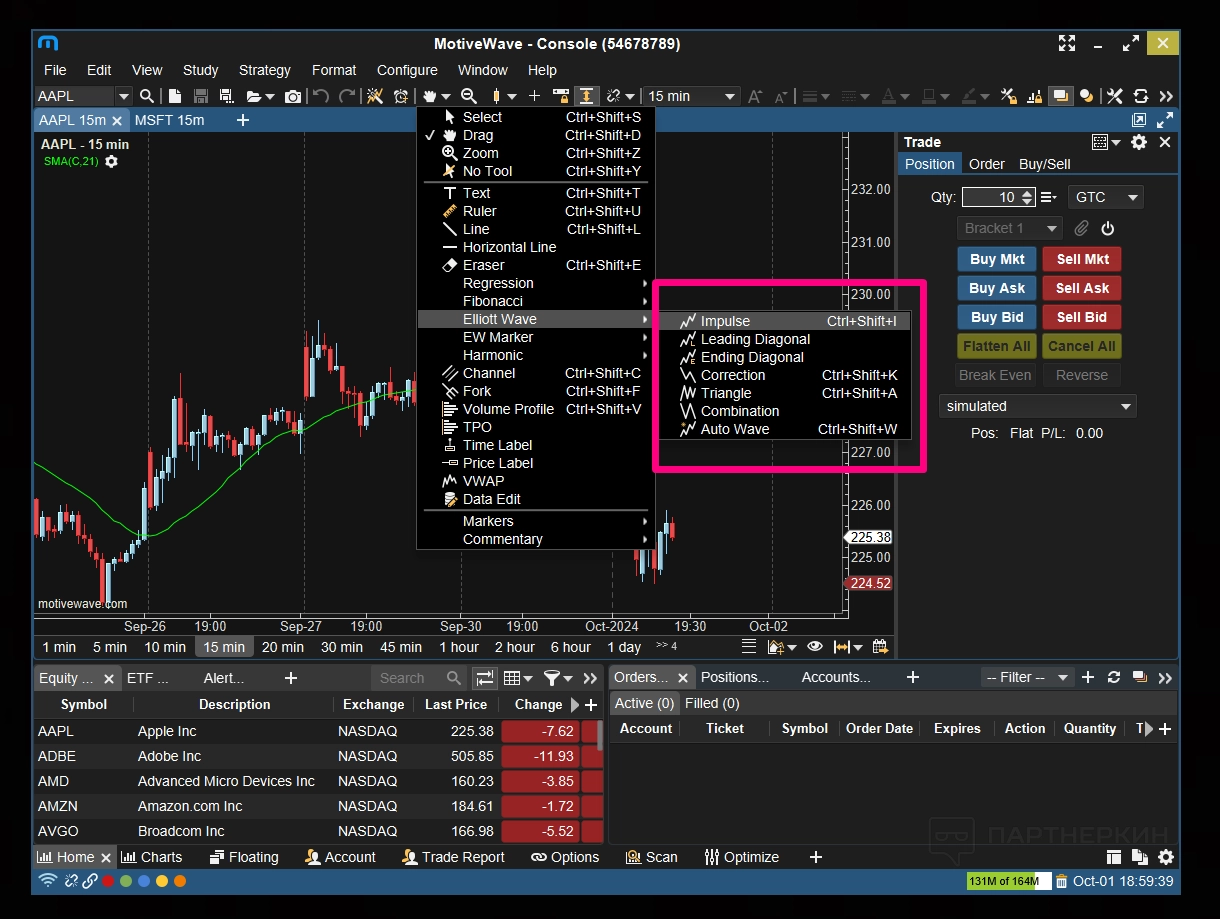Click the zoom out magnifier icon
Image resolution: width=1220 pixels, height=919 pixels.
click(x=468, y=96)
